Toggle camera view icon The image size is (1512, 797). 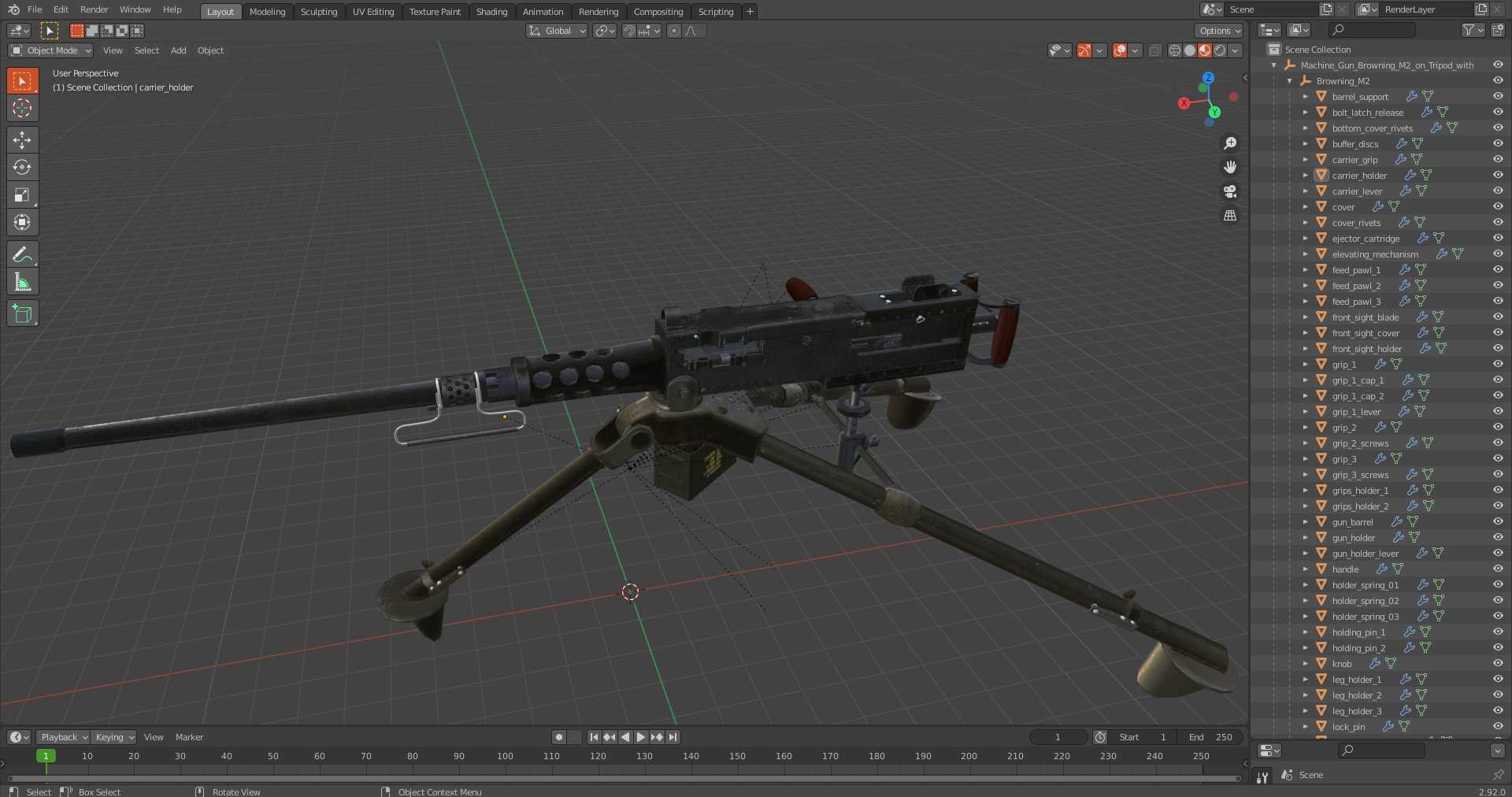[1230, 191]
